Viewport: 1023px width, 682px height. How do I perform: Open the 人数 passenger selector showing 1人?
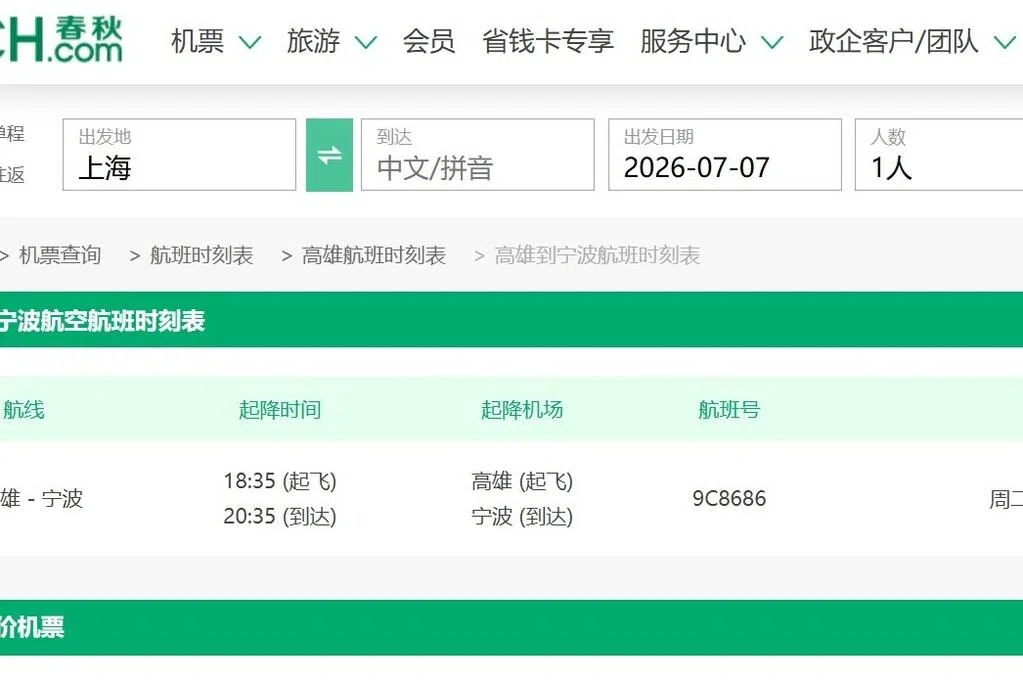tap(939, 155)
